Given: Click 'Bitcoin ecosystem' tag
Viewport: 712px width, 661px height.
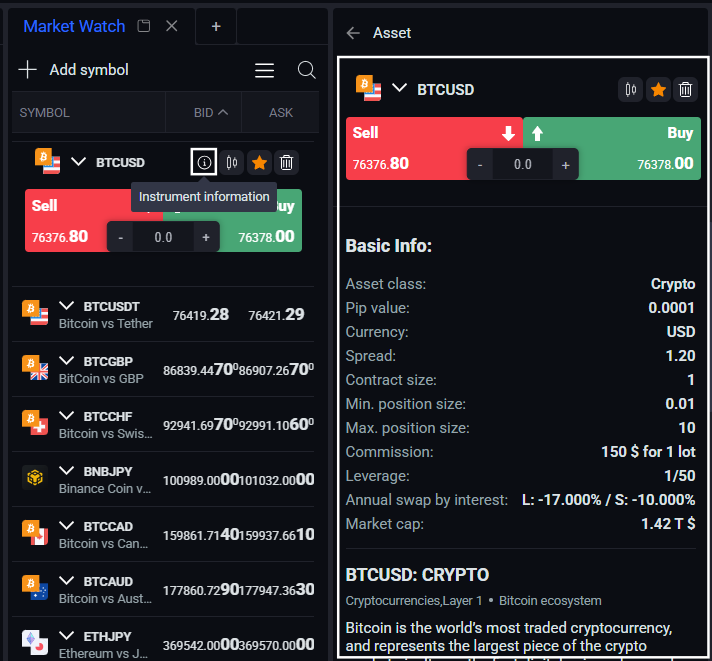Looking at the screenshot, I should coord(550,601).
